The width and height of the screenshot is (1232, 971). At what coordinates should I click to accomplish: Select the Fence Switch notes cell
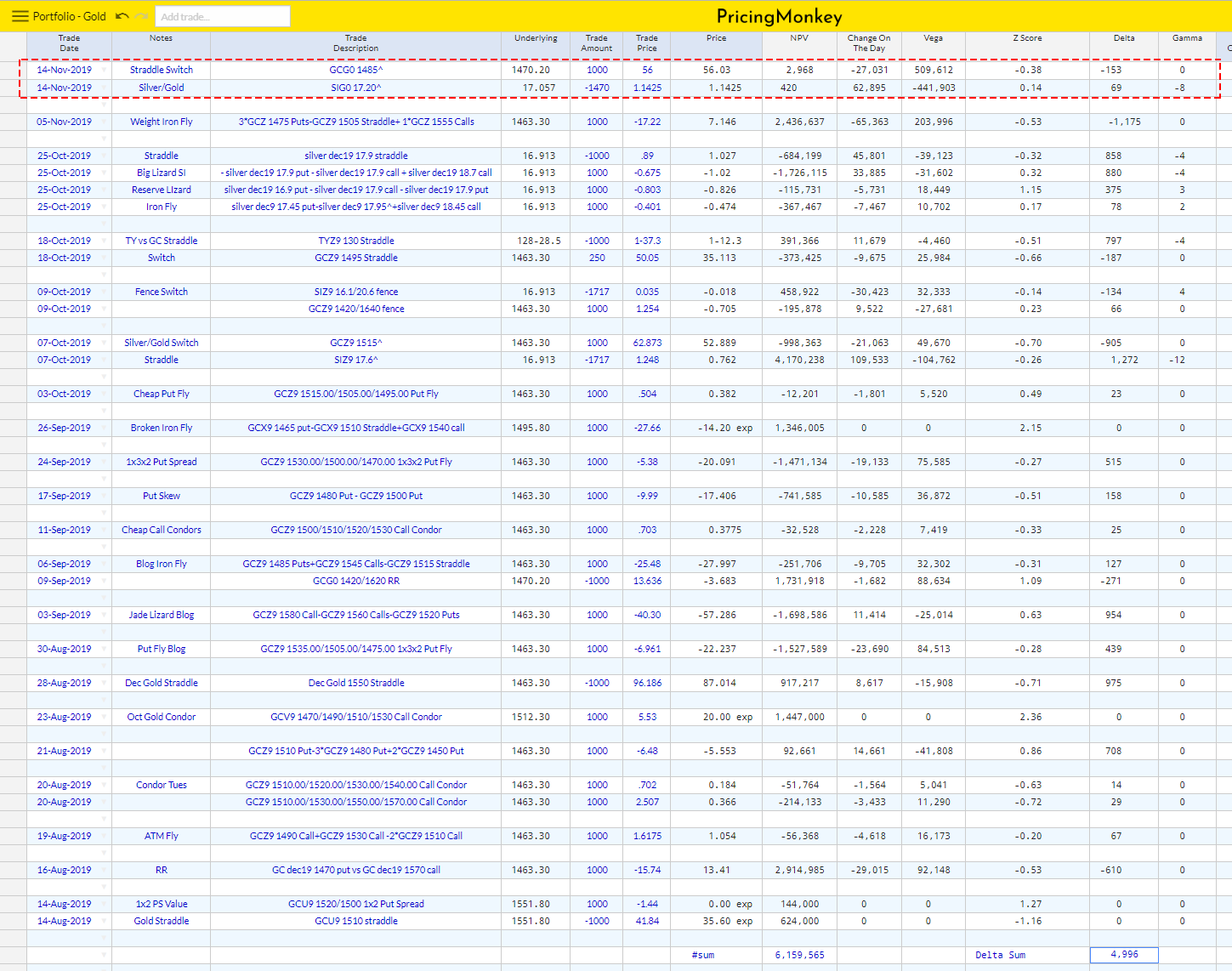pos(161,292)
